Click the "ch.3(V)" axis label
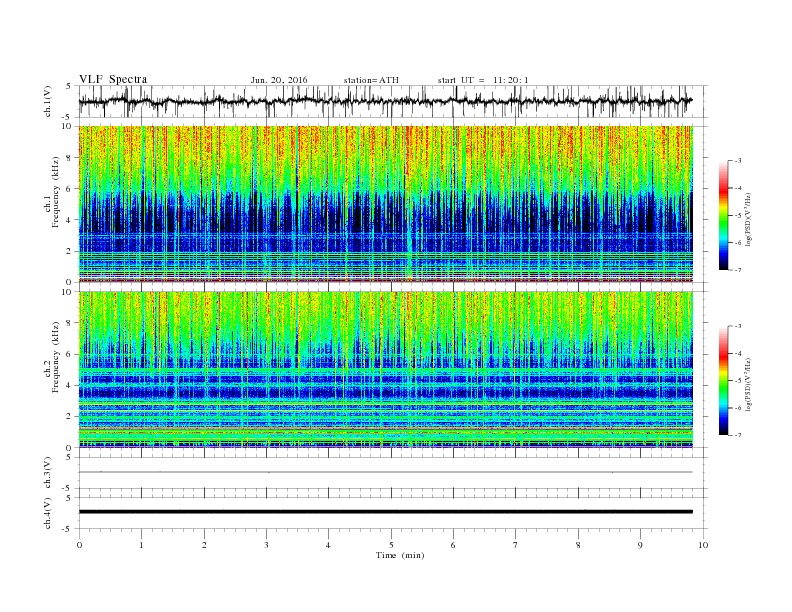This screenshot has height=612, width=792. click(48, 473)
